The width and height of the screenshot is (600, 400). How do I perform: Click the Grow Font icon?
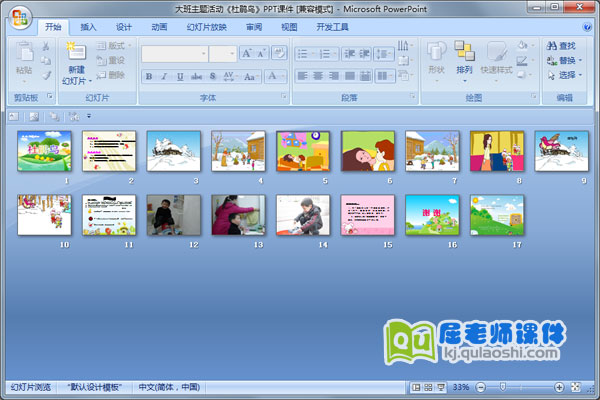246,53
